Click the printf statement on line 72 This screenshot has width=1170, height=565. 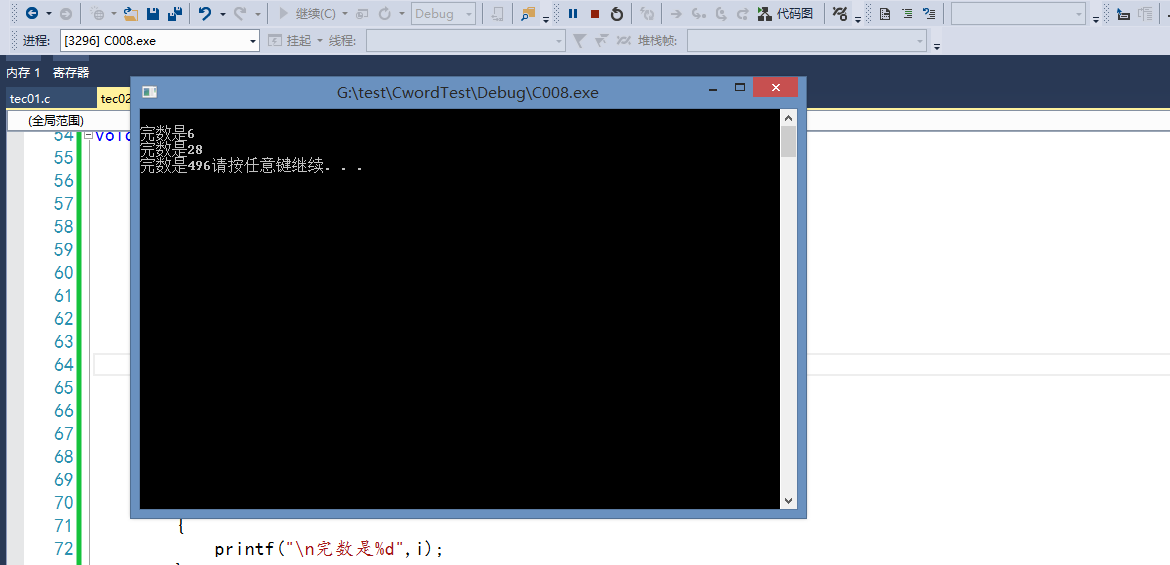329,549
